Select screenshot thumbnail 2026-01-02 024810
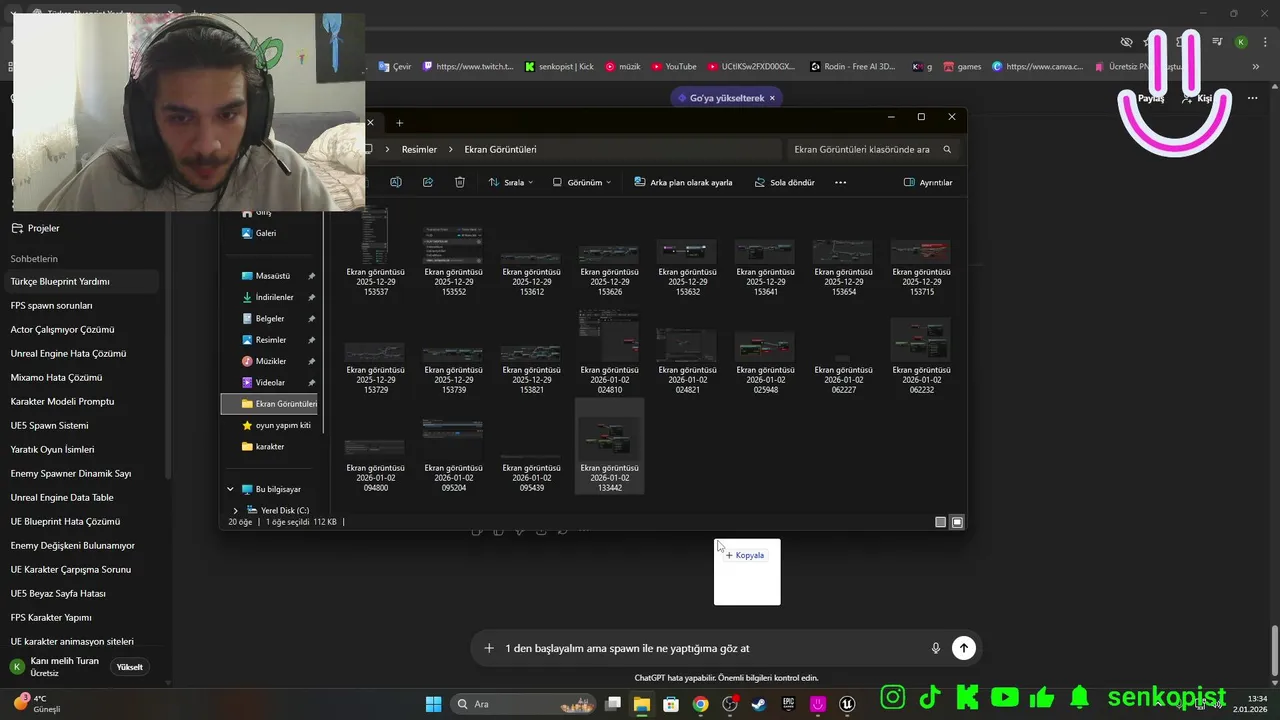Screen dimensions: 1280x720 pos(609,352)
